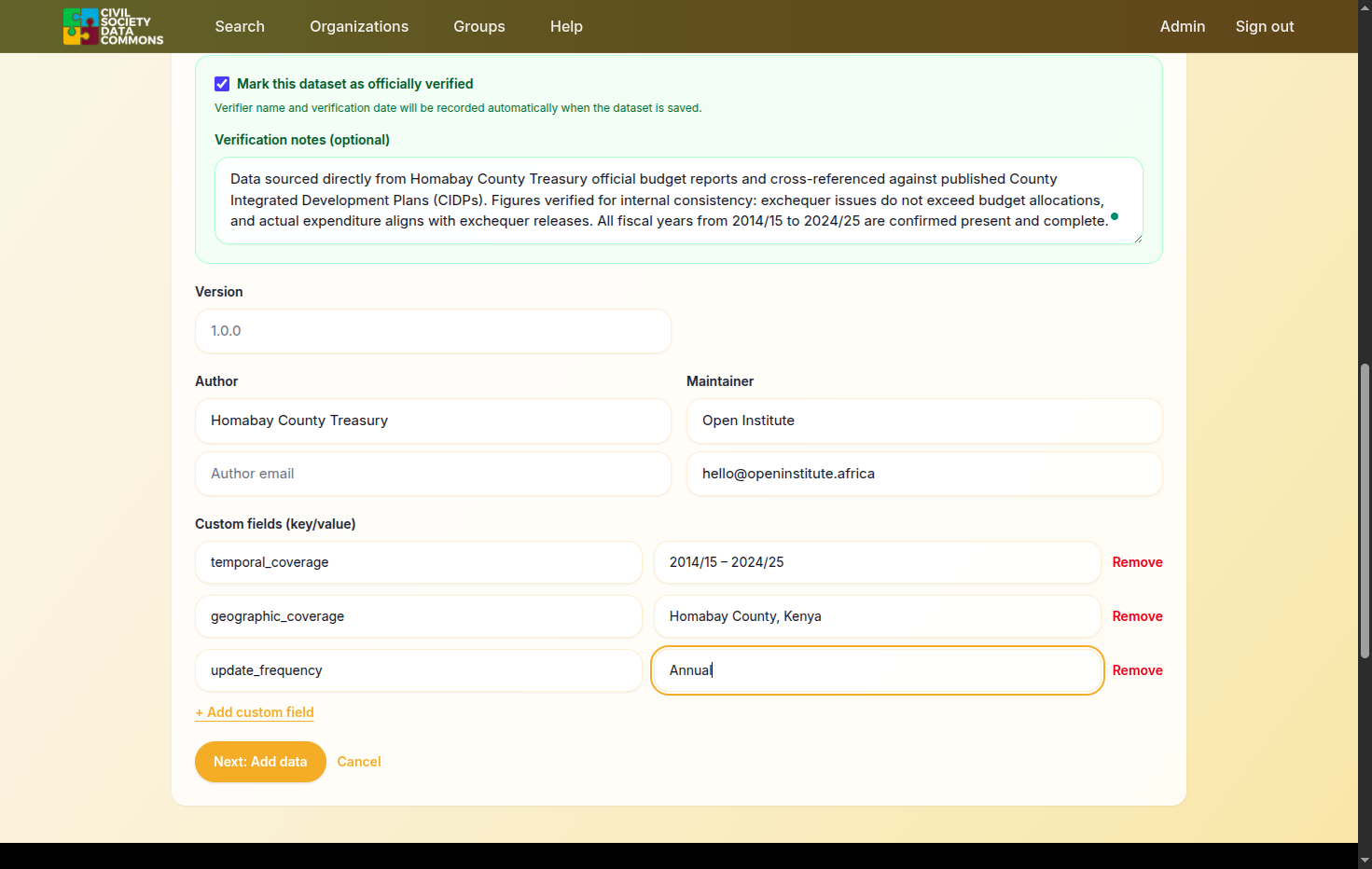Open the Search nav item
1372x869 pixels.
(240, 26)
